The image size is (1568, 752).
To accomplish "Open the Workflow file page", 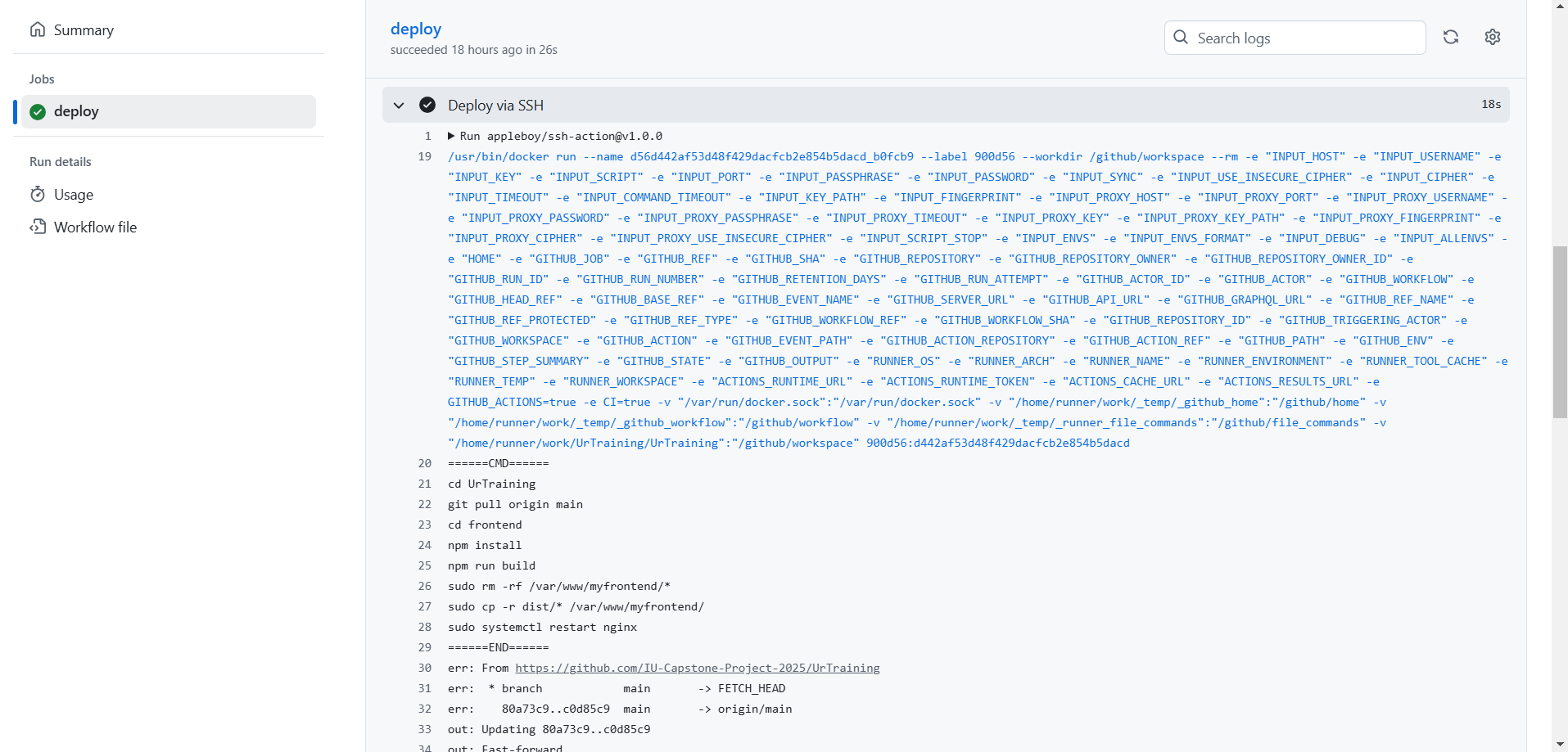I will pos(95,227).
